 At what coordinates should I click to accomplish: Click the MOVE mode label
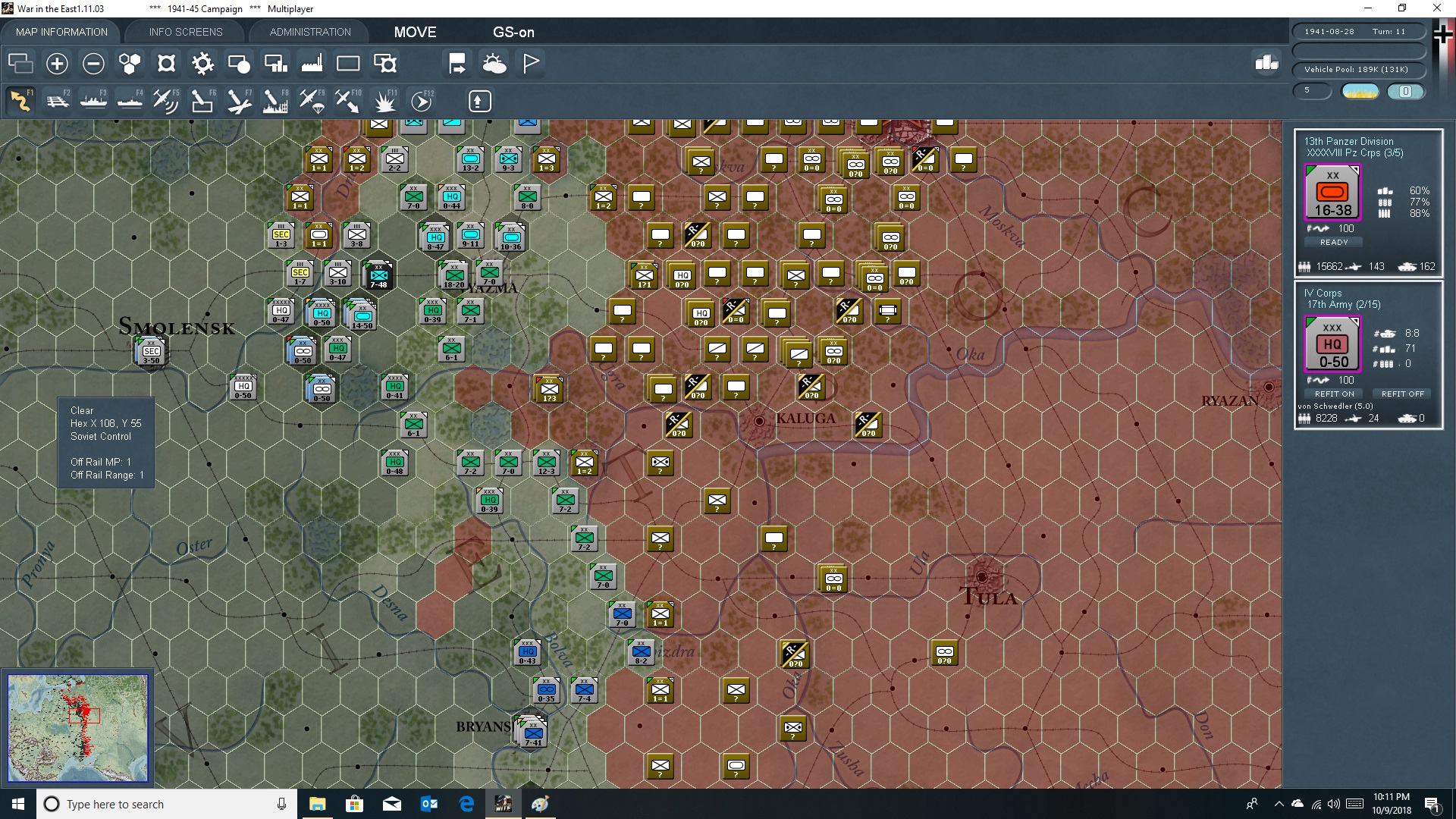click(415, 32)
